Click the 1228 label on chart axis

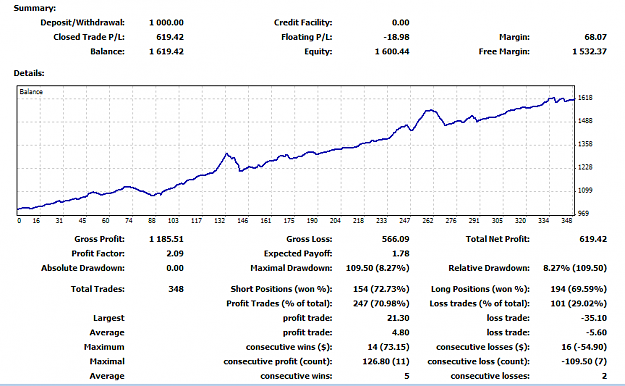(x=585, y=167)
